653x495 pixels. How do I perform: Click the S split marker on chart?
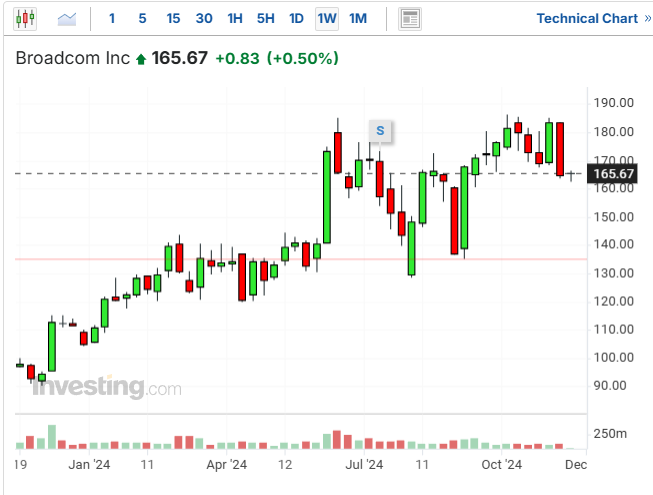(380, 131)
